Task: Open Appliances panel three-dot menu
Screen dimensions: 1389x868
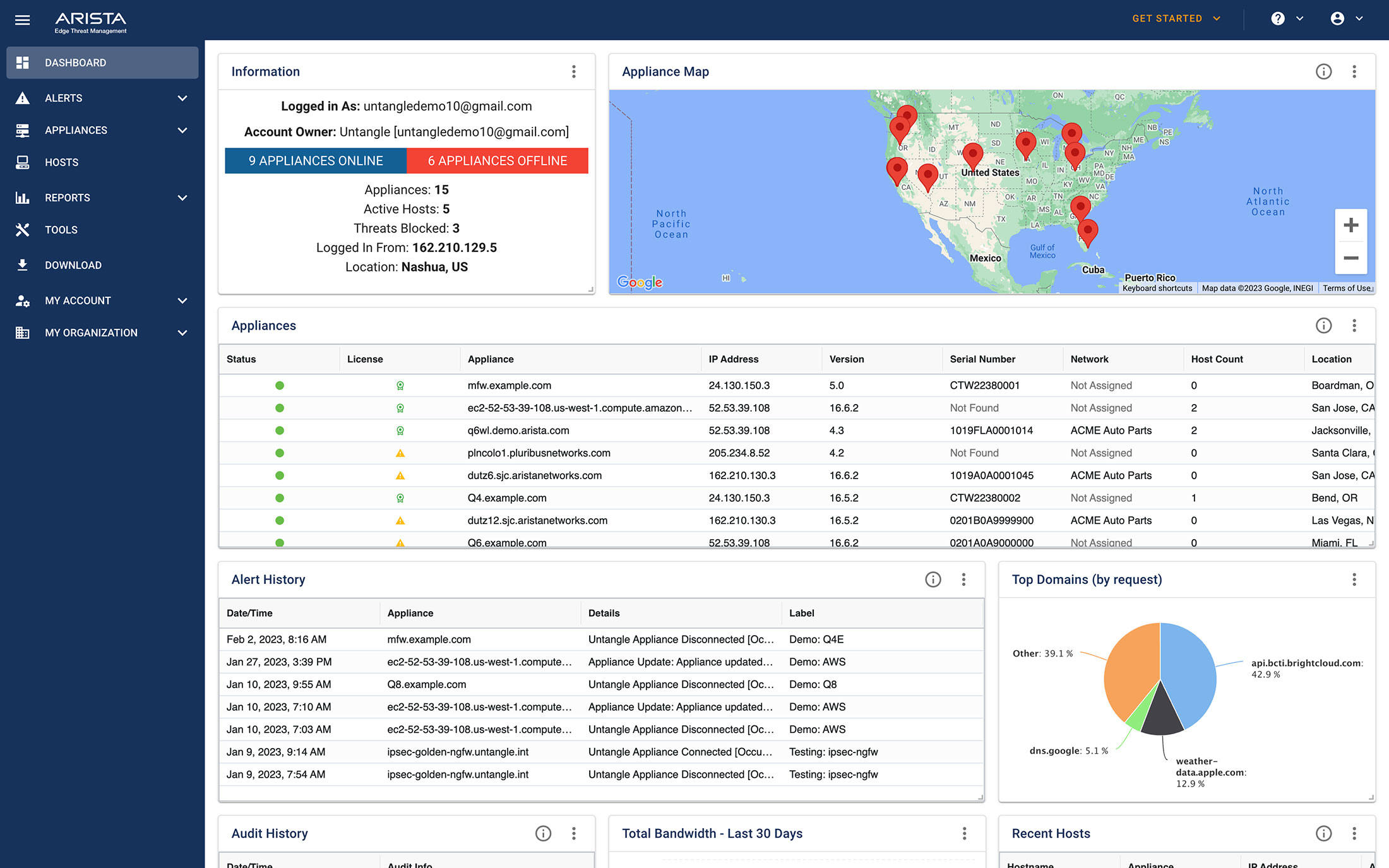Action: pyautogui.click(x=1354, y=326)
